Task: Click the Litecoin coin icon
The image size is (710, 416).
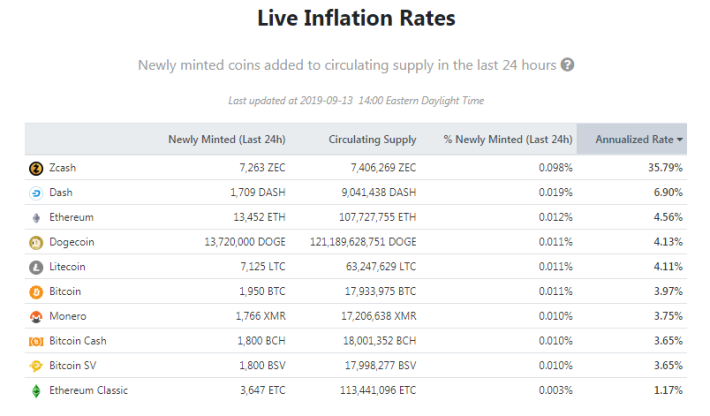Action: click(x=36, y=268)
